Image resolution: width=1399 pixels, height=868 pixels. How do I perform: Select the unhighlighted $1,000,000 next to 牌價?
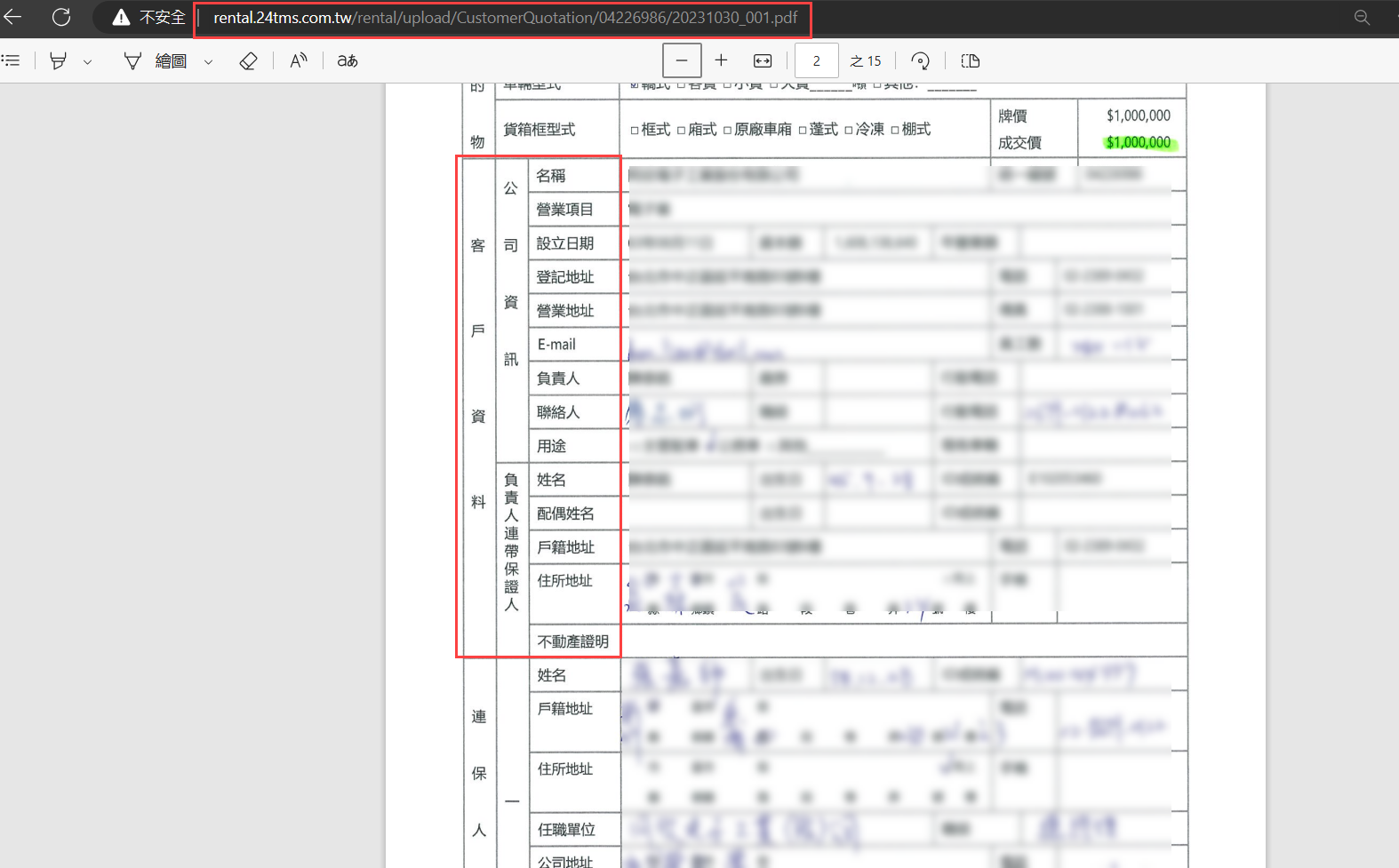[1139, 115]
